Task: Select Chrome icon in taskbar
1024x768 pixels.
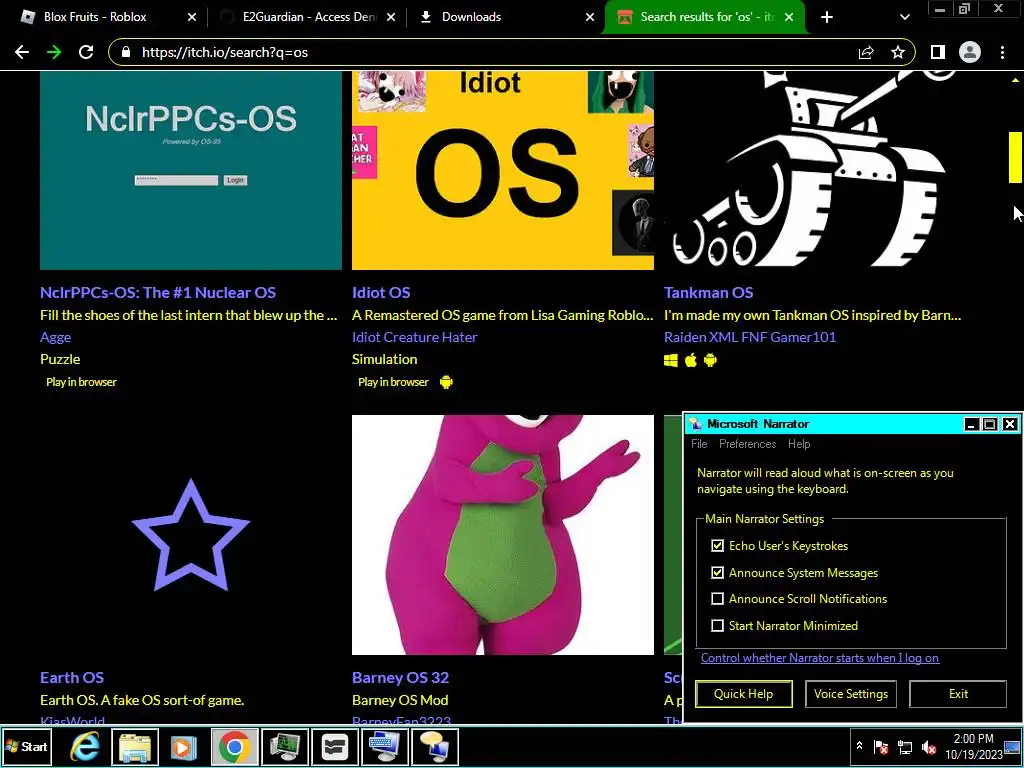Action: [x=234, y=746]
